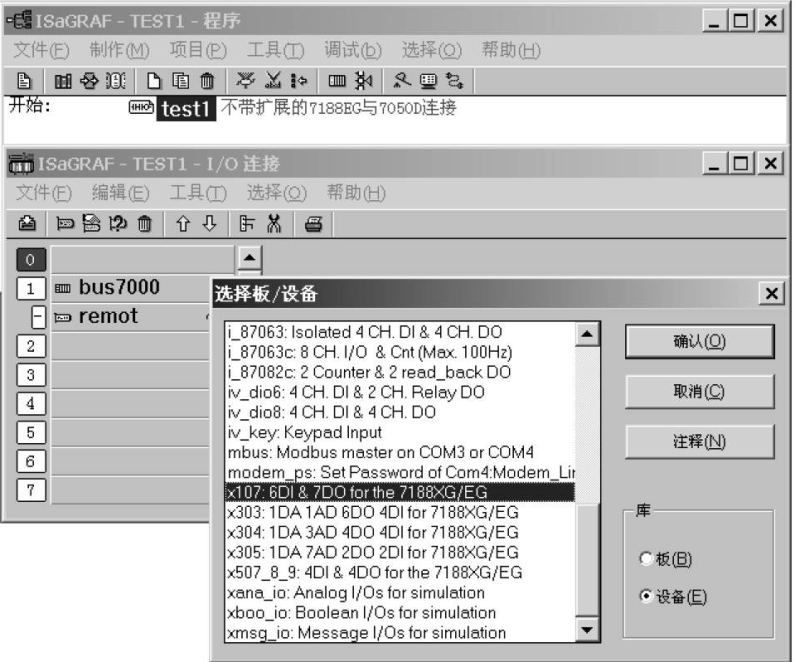Open the 制作(M) menu

120,50
